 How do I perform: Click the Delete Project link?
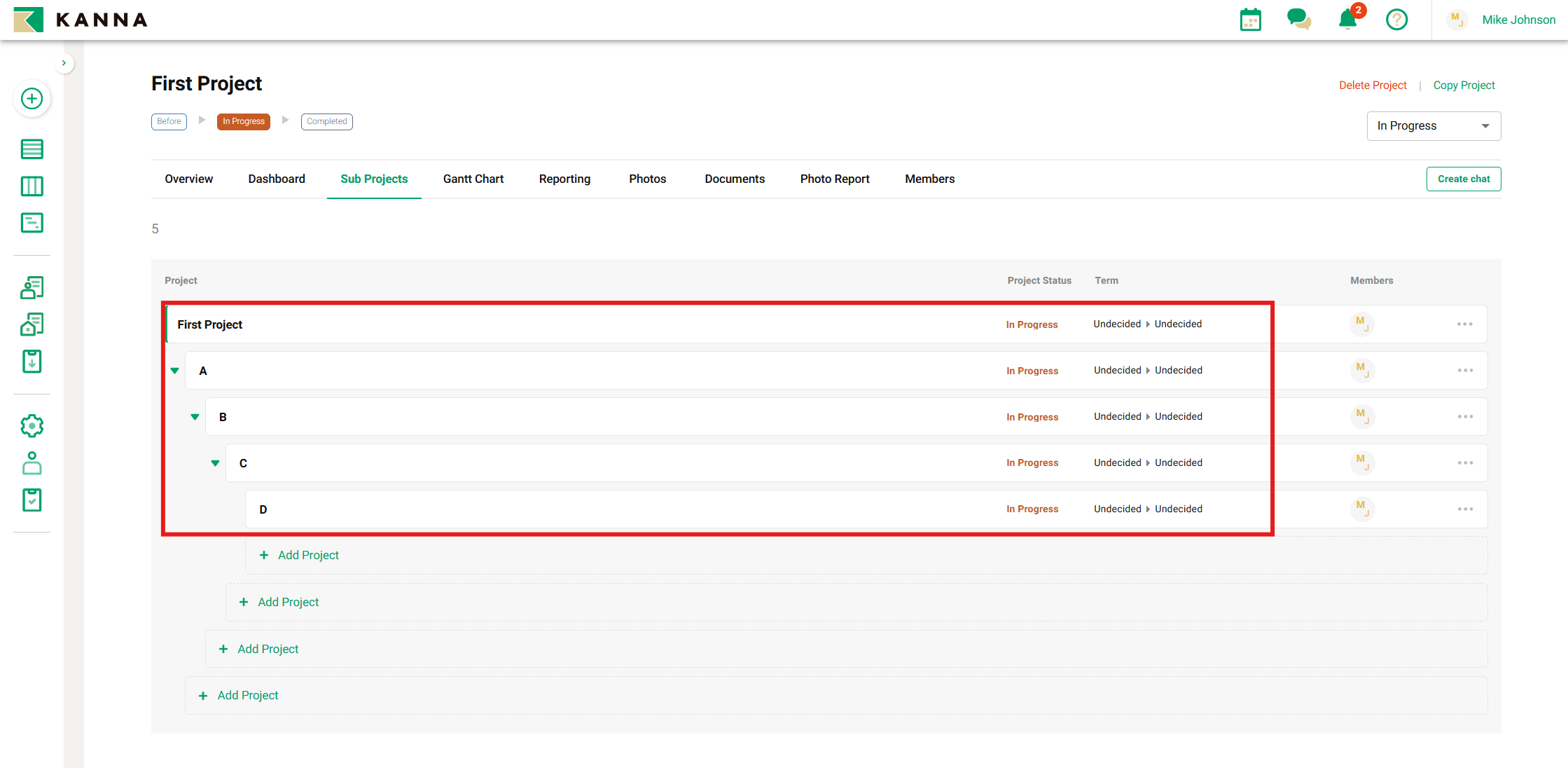tap(1372, 85)
